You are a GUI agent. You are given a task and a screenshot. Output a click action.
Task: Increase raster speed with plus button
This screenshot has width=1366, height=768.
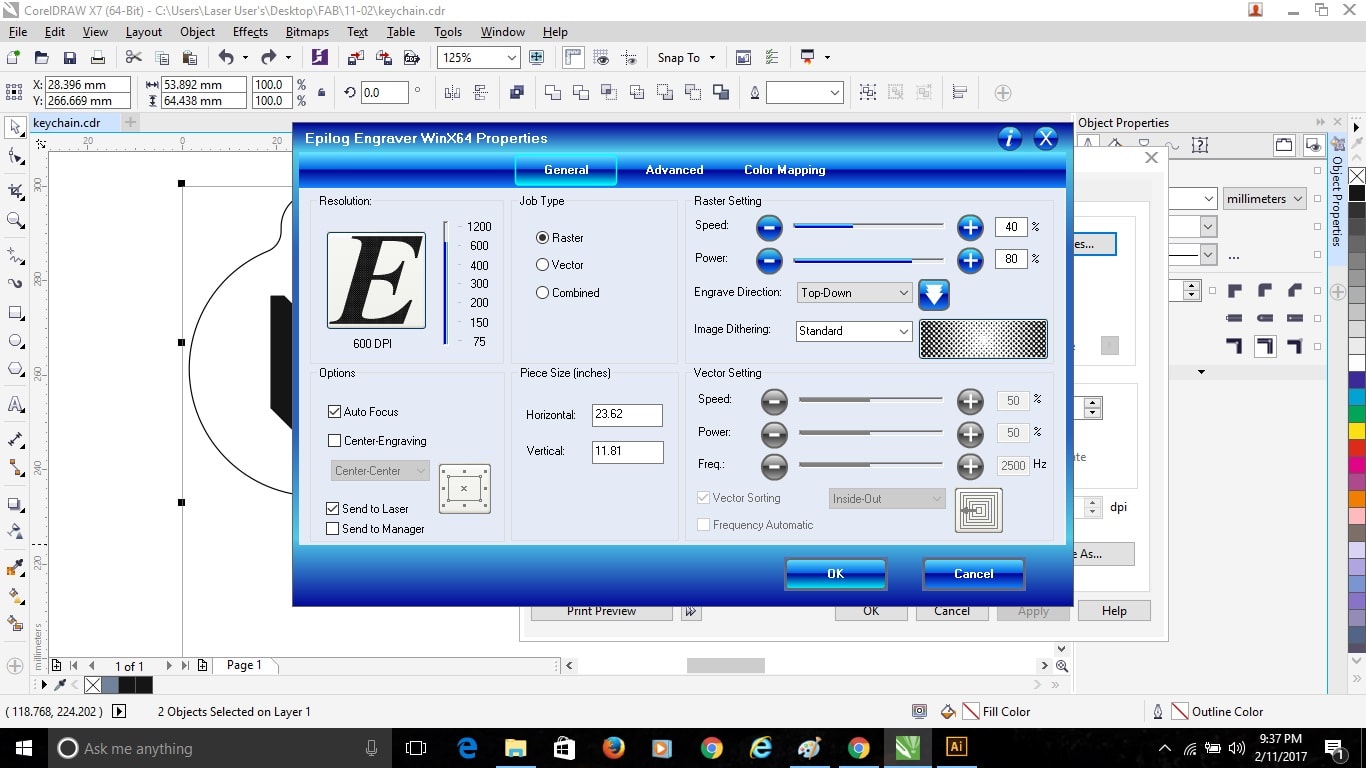click(x=970, y=227)
